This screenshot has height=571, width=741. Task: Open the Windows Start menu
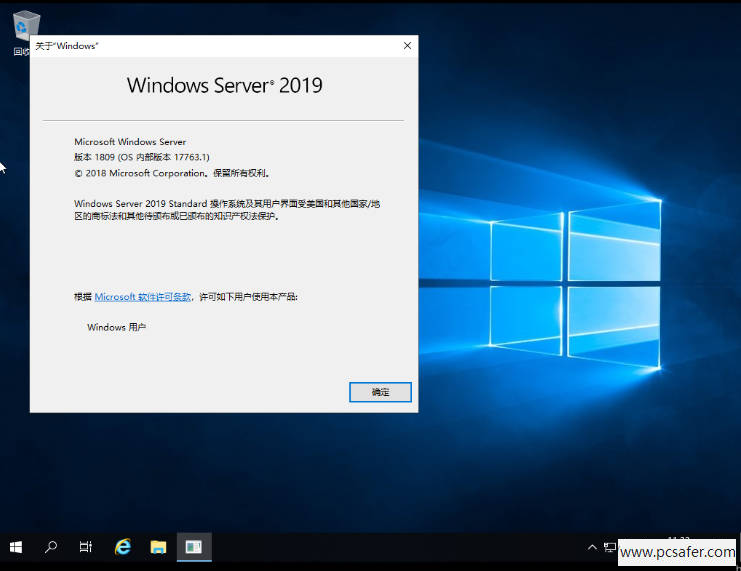click(16, 547)
